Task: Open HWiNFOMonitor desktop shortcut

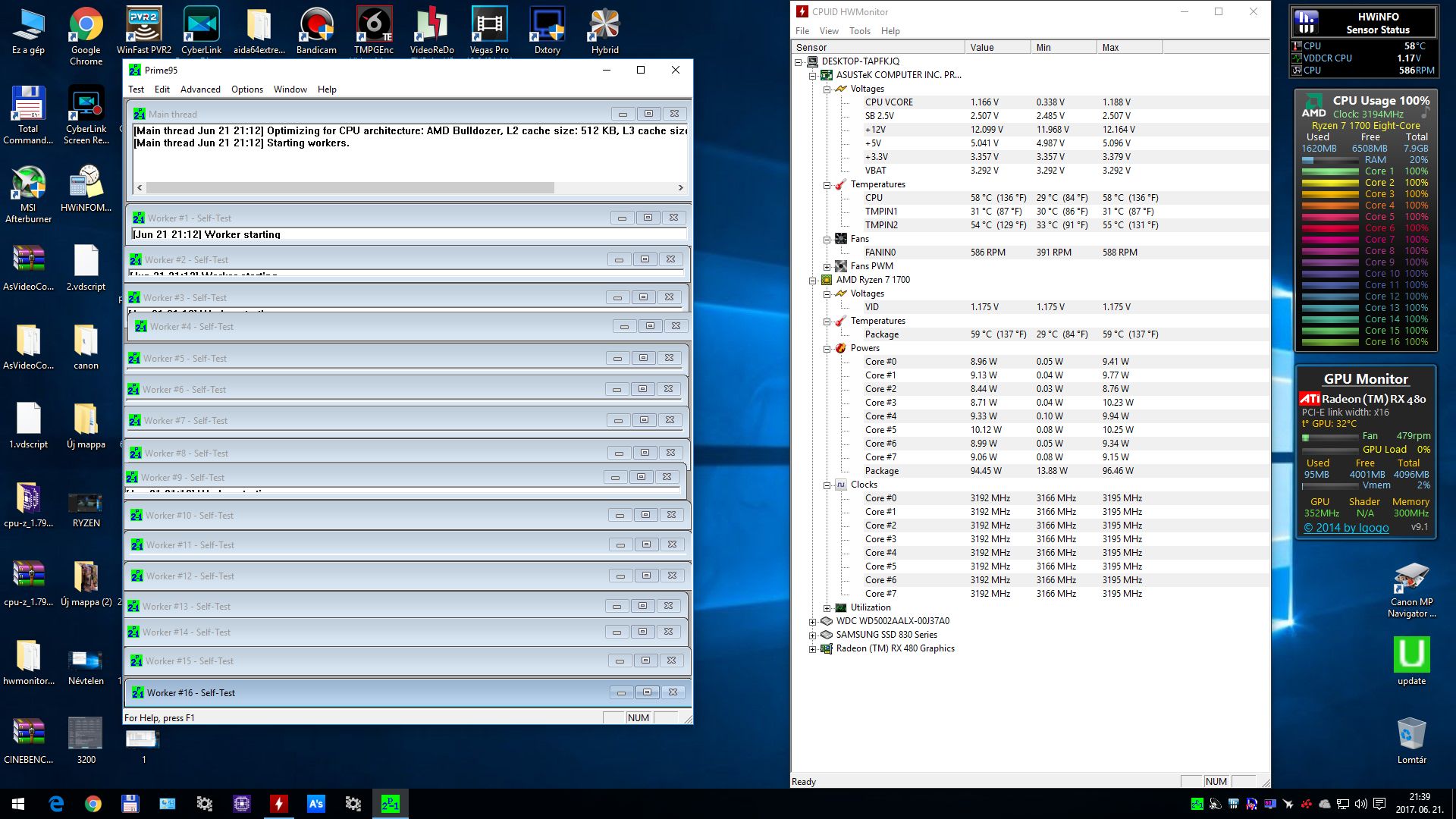Action: (86, 189)
